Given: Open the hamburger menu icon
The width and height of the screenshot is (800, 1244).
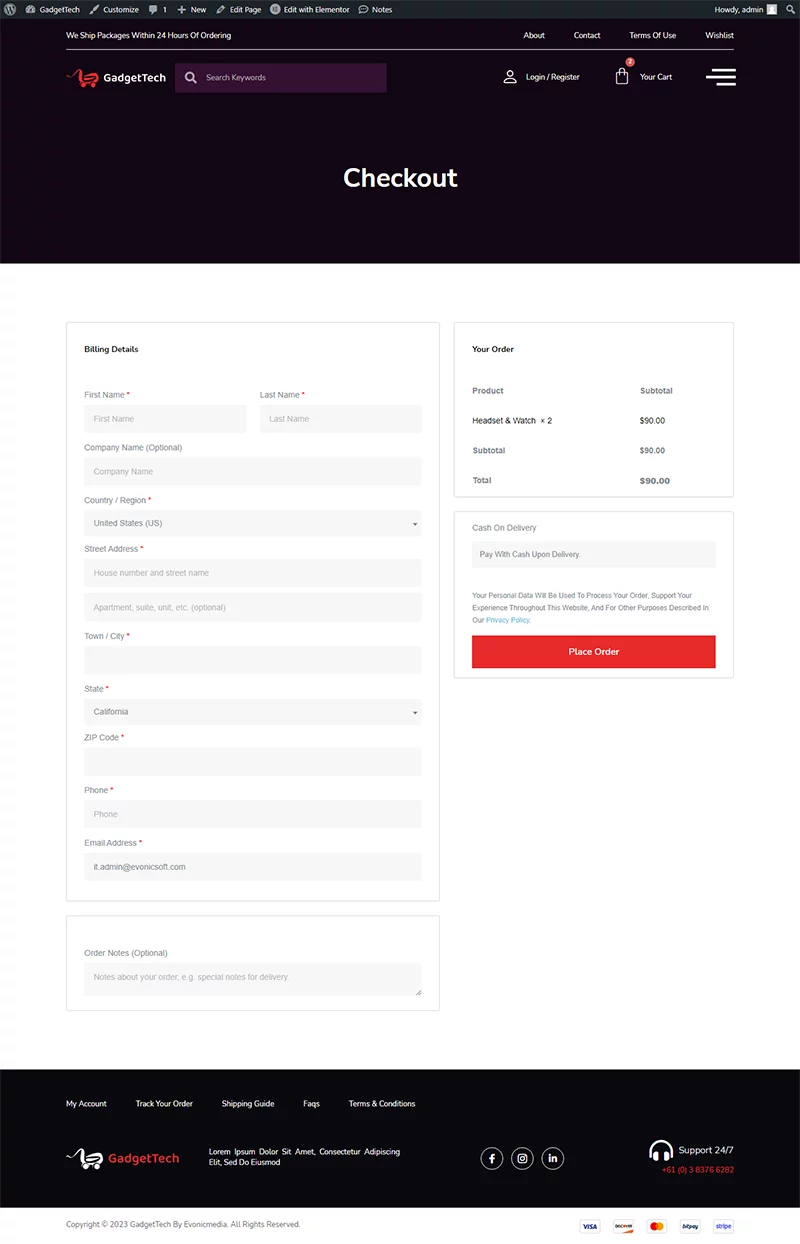Looking at the screenshot, I should (x=720, y=77).
